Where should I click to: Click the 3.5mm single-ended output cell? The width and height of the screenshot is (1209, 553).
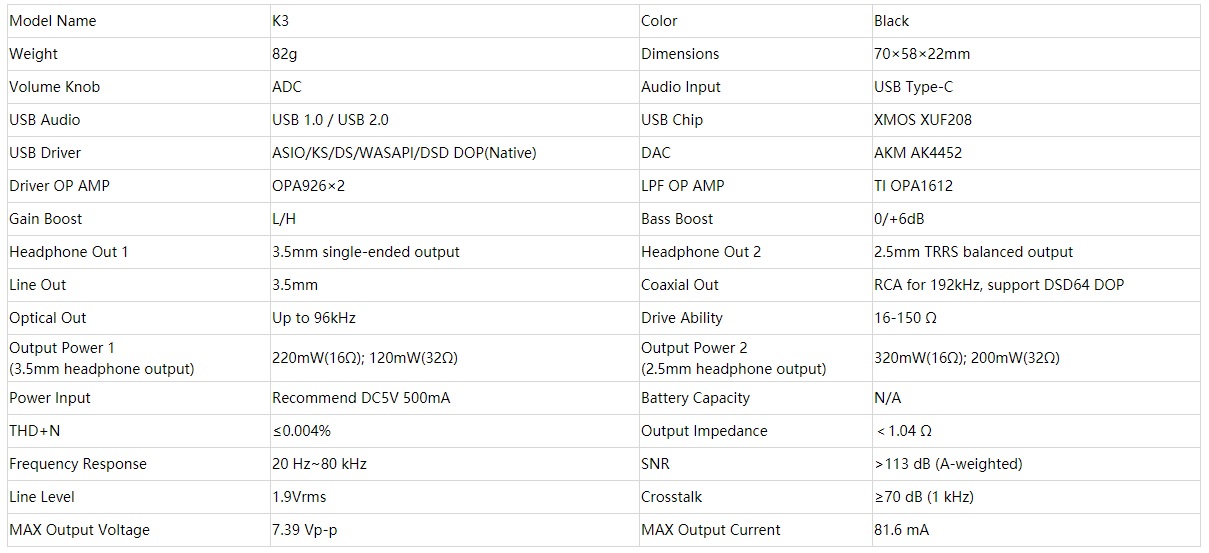click(366, 252)
